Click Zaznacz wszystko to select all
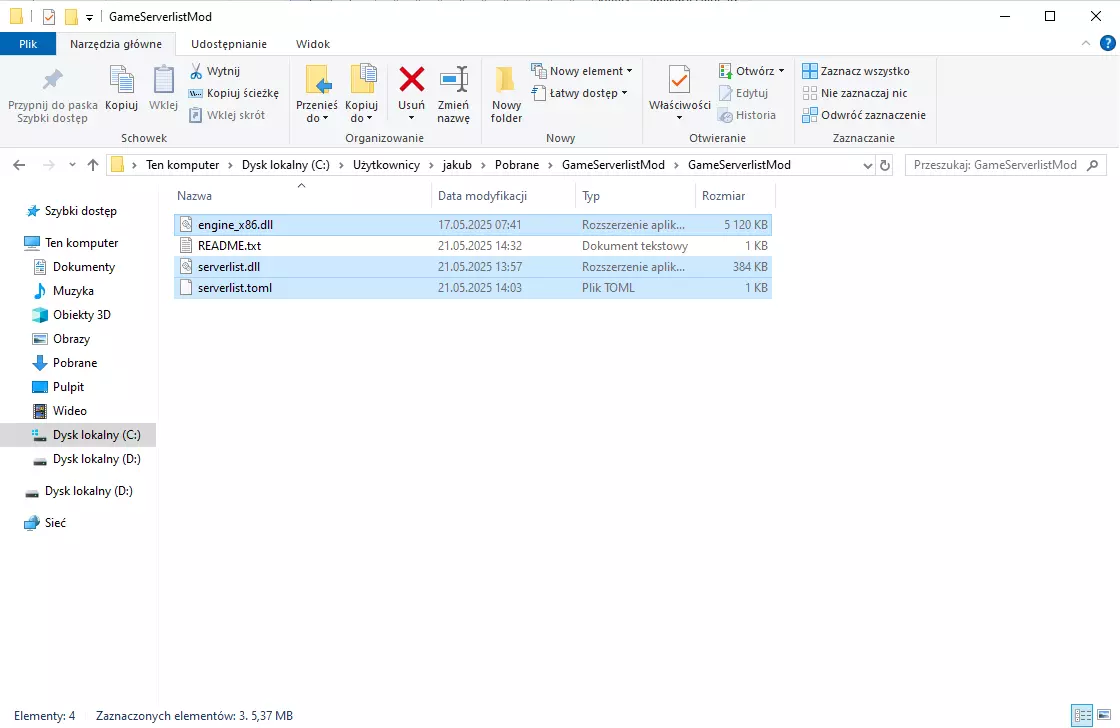 pyautogui.click(x=855, y=71)
